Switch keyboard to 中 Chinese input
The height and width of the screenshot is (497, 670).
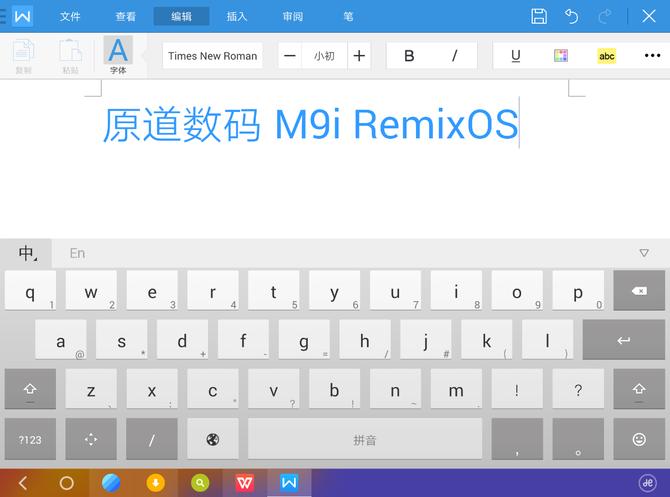(26, 253)
